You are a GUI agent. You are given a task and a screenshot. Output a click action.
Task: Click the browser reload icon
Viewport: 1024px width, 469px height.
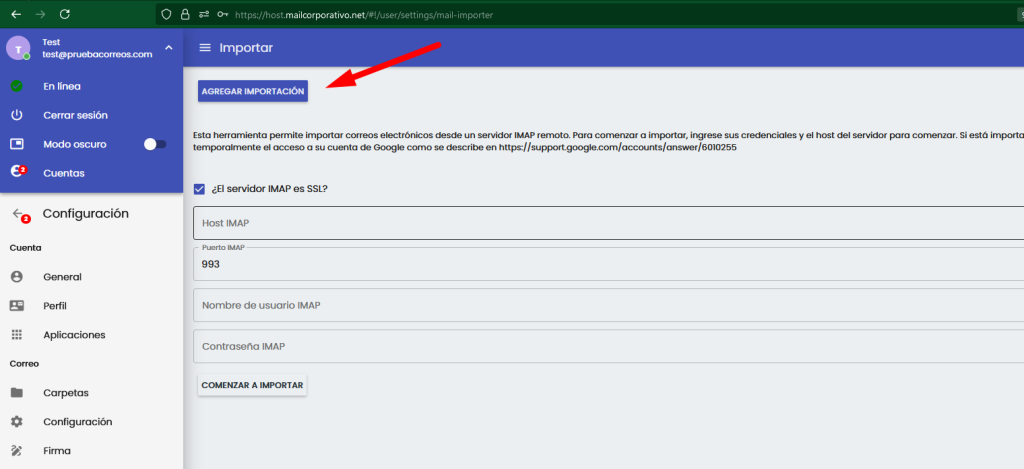(x=65, y=15)
